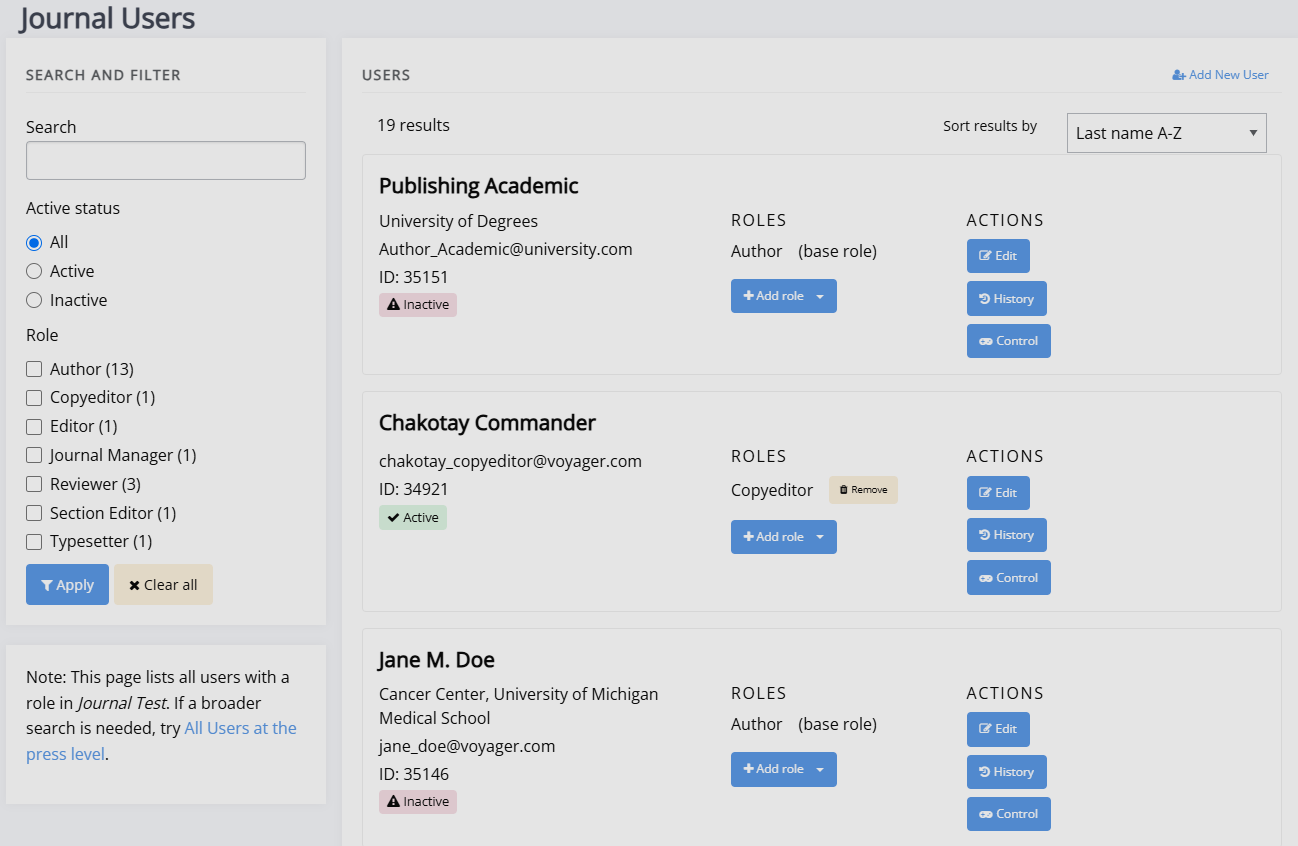
Task: Click the Active badge for Chakotay Commander
Action: click(413, 518)
